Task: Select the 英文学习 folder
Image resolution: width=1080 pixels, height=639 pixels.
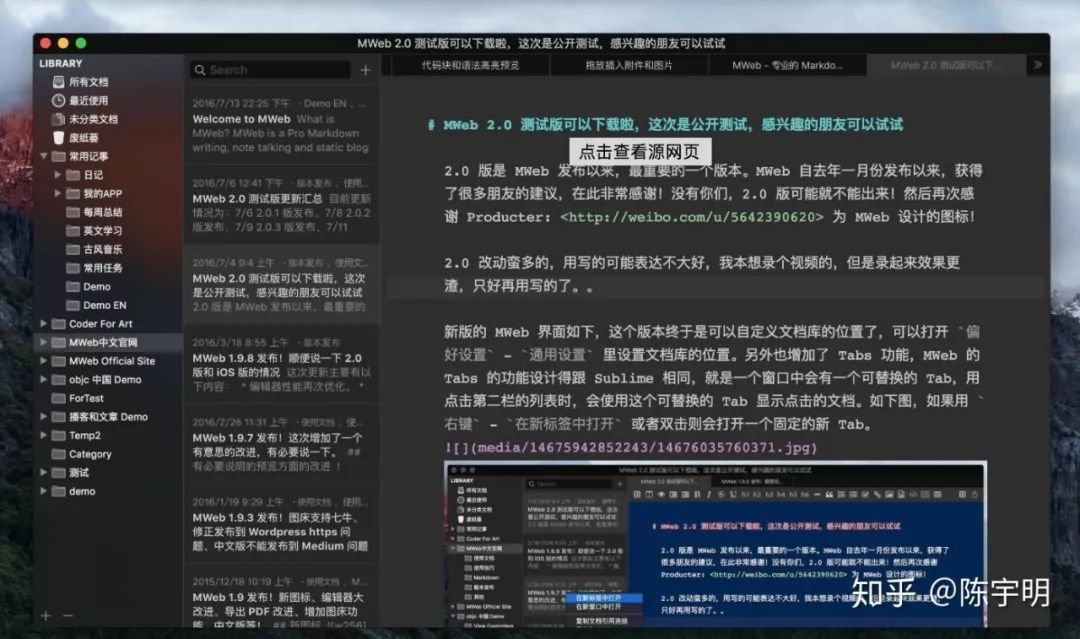Action: tap(103, 231)
